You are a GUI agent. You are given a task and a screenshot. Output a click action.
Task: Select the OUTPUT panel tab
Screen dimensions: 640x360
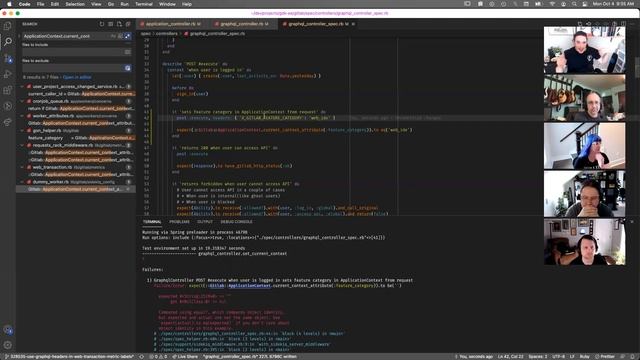coord(205,222)
